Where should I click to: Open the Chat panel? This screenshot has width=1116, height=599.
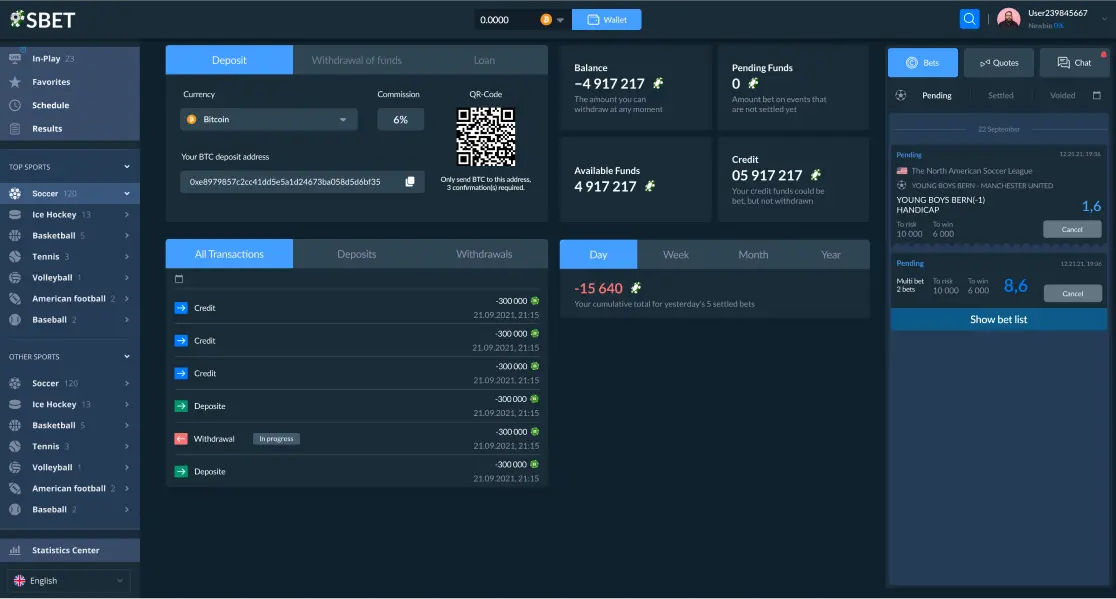point(1073,62)
